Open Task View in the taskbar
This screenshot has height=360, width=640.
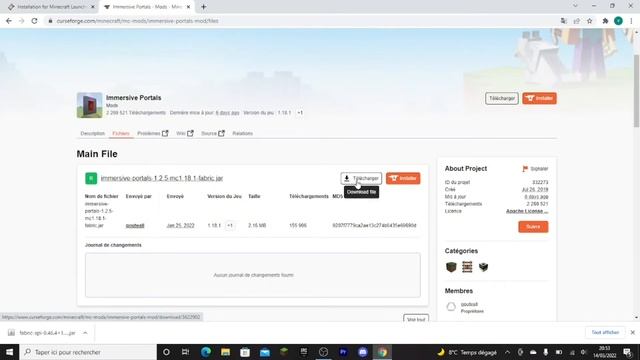(185, 352)
